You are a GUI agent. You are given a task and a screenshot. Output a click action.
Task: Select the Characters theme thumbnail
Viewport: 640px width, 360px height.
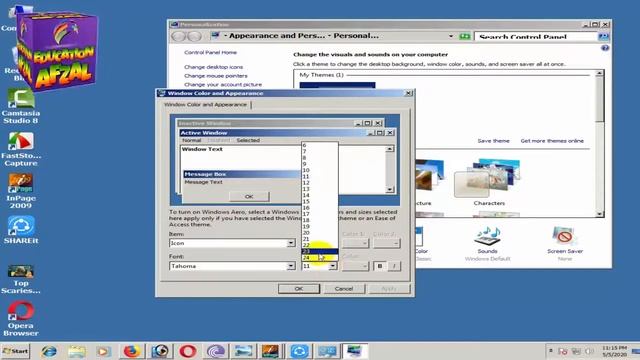(489, 182)
